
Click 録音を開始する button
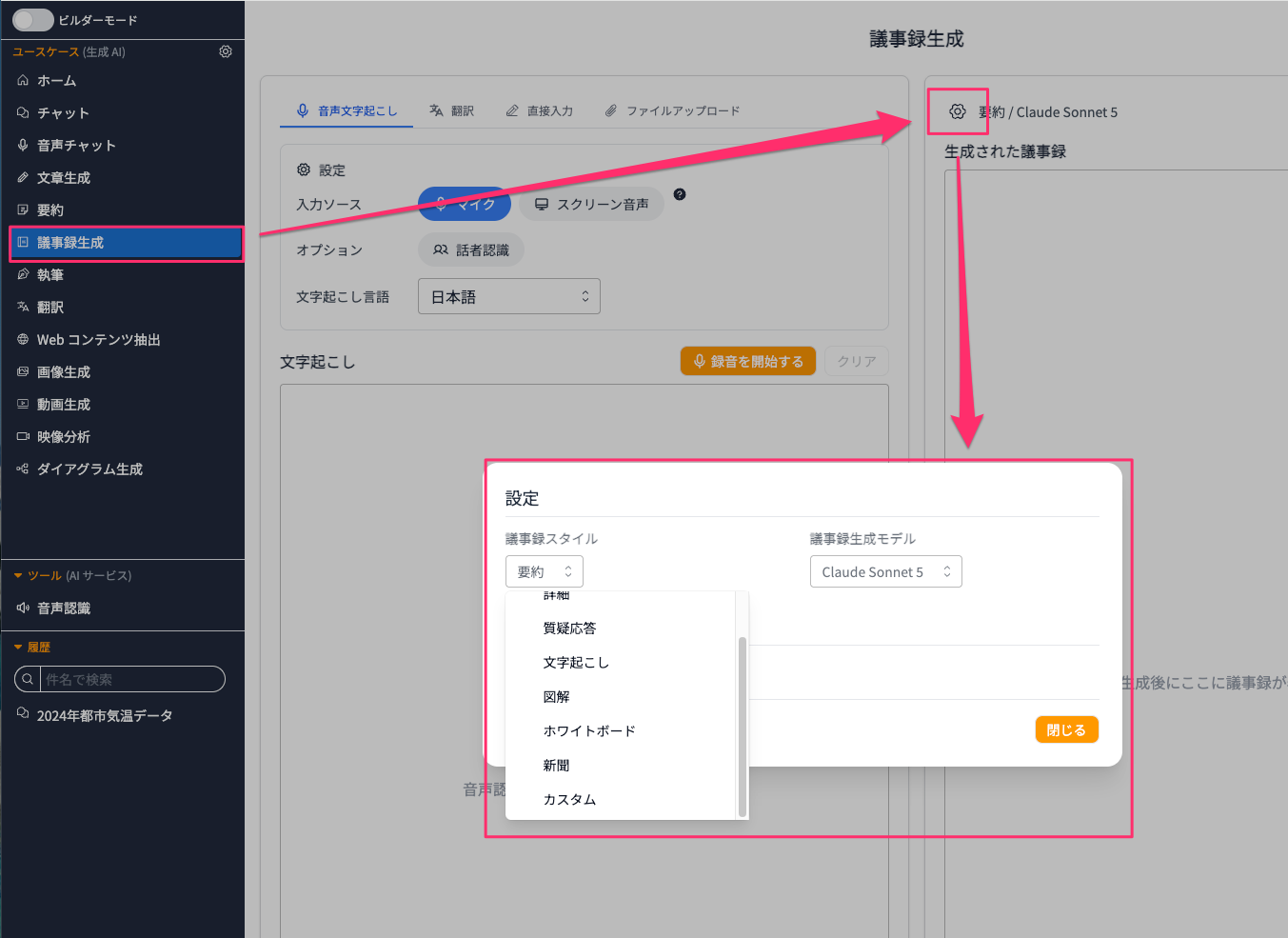[748, 361]
